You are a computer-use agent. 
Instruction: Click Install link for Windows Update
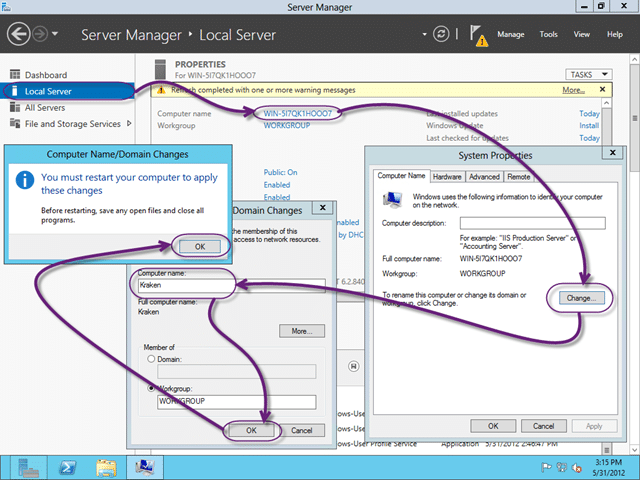[589, 126]
